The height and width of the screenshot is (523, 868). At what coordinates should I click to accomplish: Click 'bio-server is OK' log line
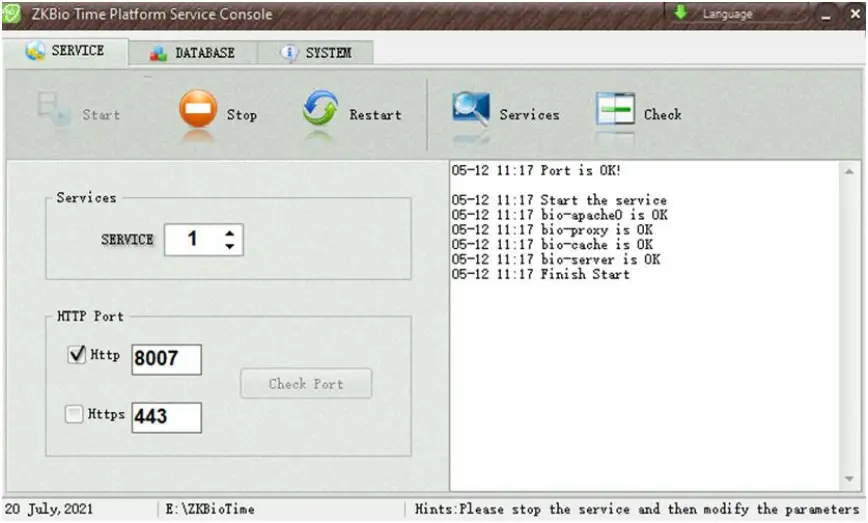click(556, 260)
